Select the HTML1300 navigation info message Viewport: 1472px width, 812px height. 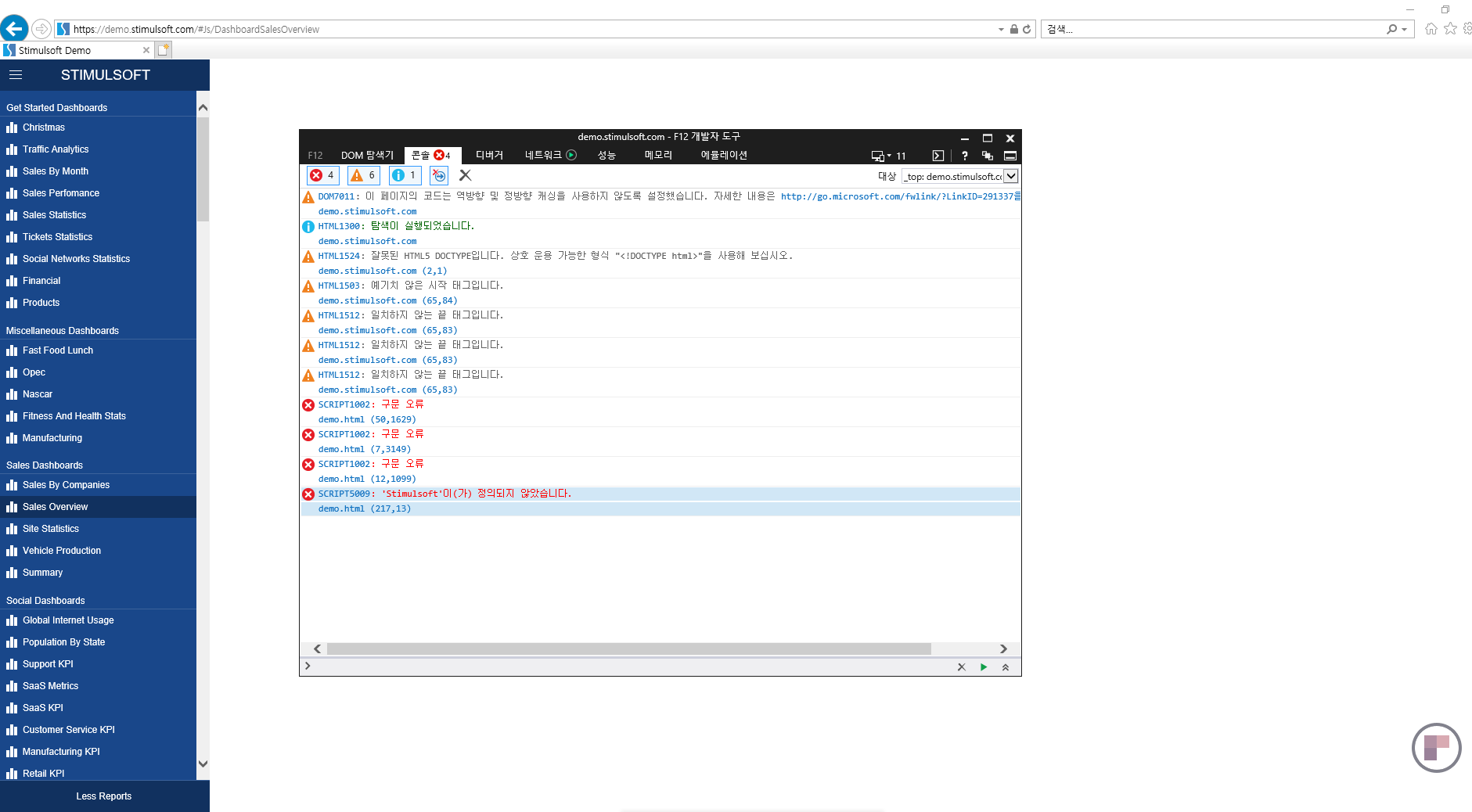click(660, 233)
